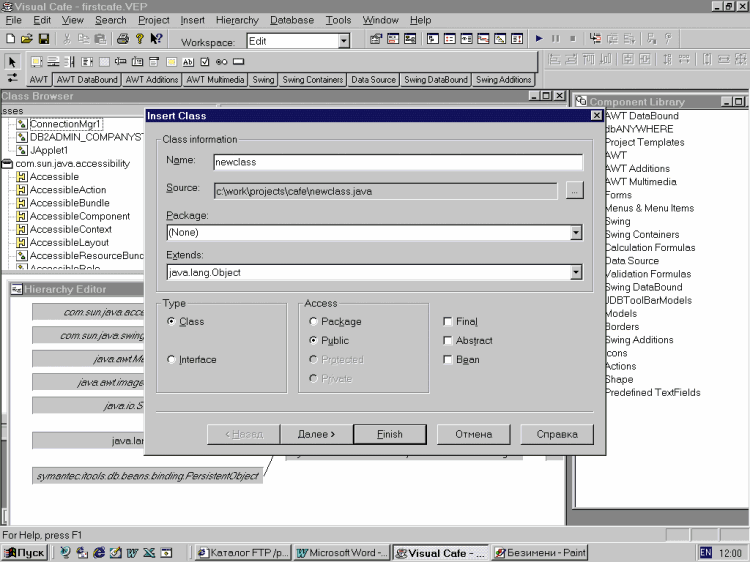Click the Print icon in toolbar
Viewport: 750px width, 562px height.
pos(122,39)
